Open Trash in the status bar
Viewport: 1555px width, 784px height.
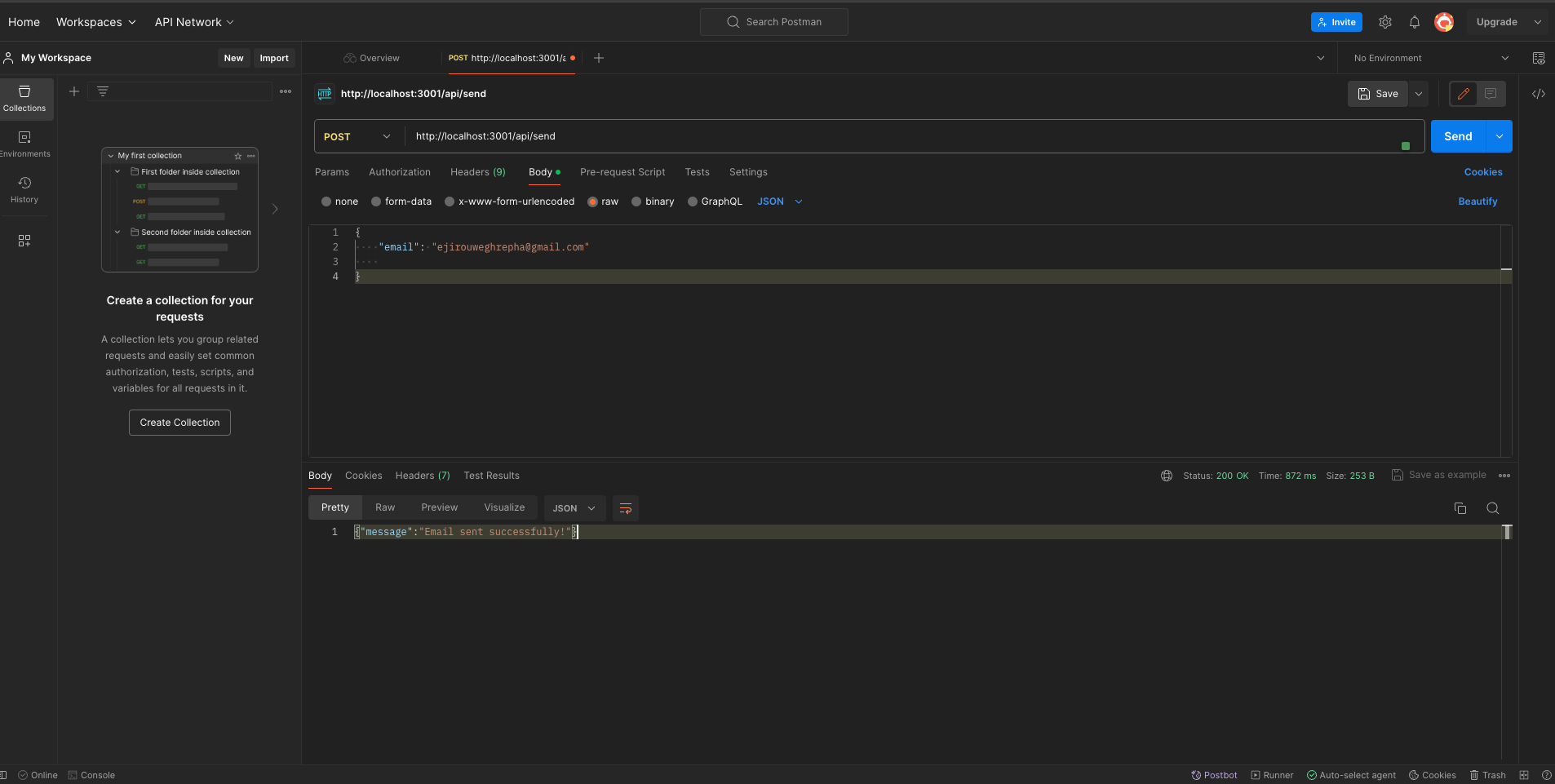1487,775
